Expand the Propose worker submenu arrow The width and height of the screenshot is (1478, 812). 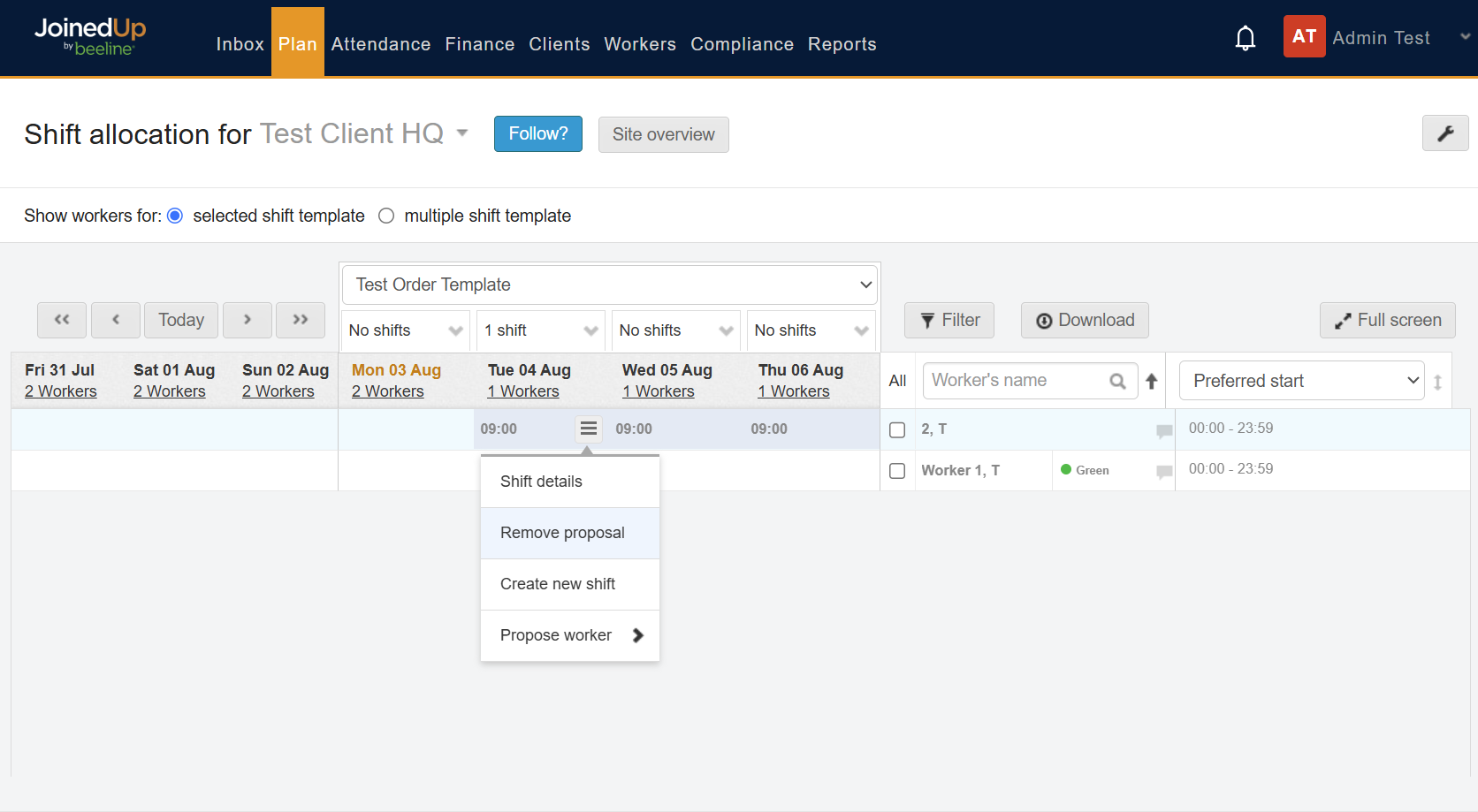[638, 635]
